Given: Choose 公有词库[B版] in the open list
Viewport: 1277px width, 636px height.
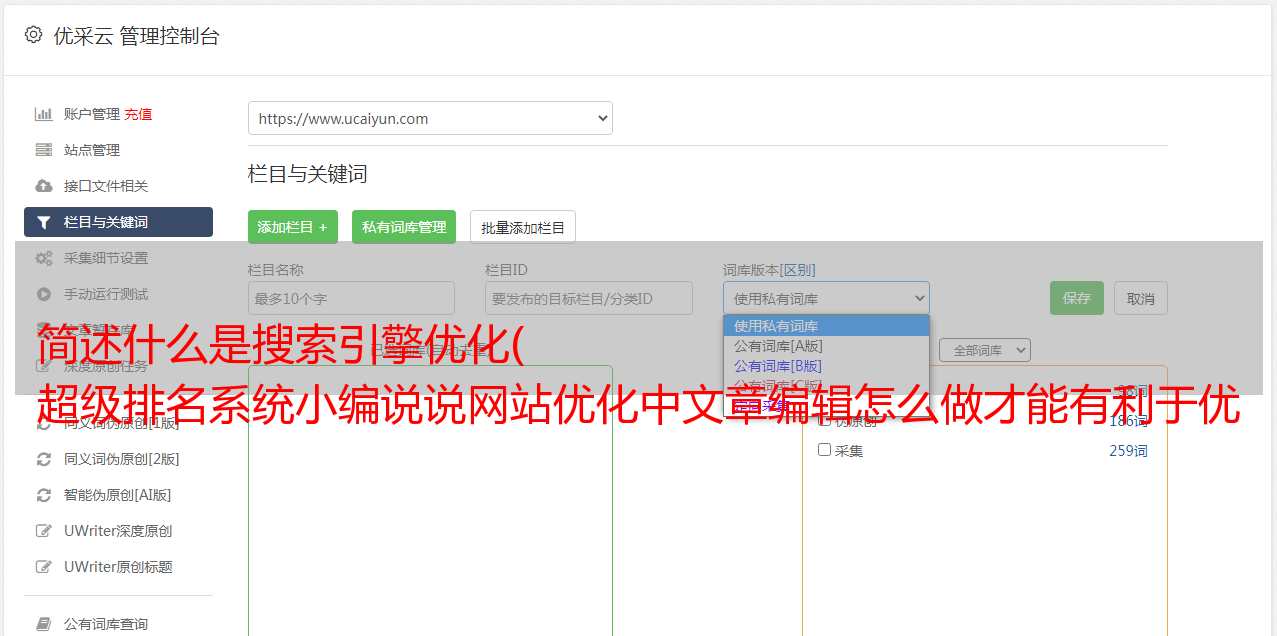Looking at the screenshot, I should pyautogui.click(x=826, y=366).
